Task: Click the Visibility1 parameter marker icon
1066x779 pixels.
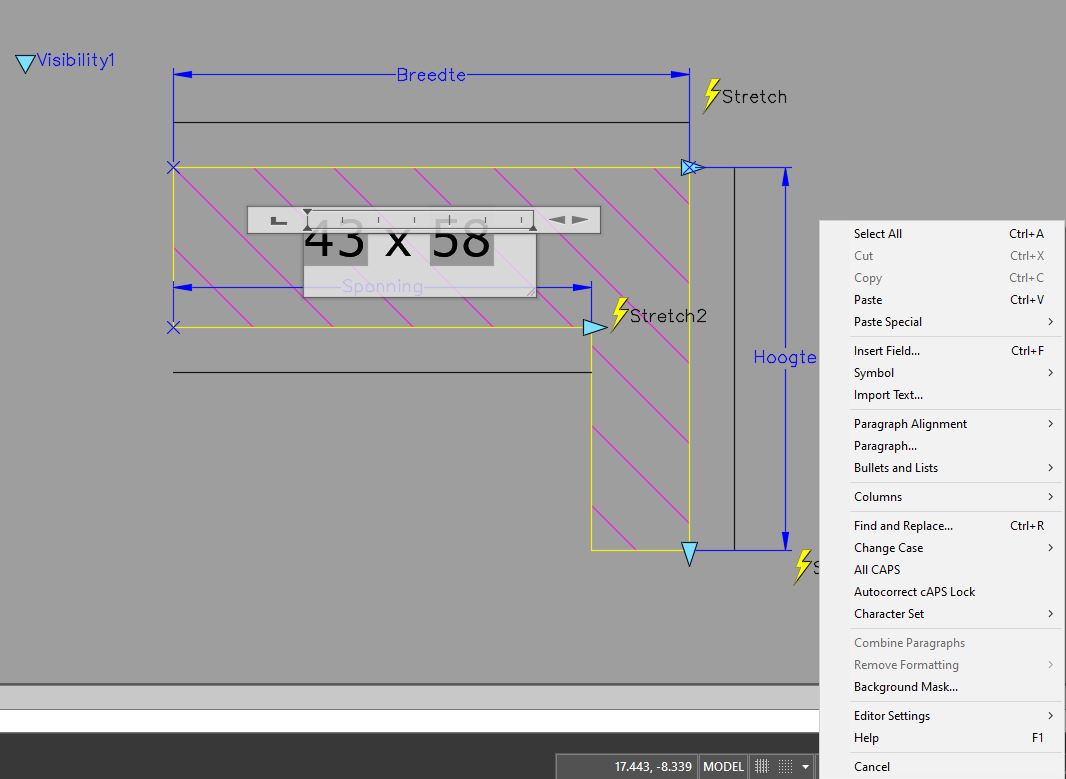Action: coord(25,62)
